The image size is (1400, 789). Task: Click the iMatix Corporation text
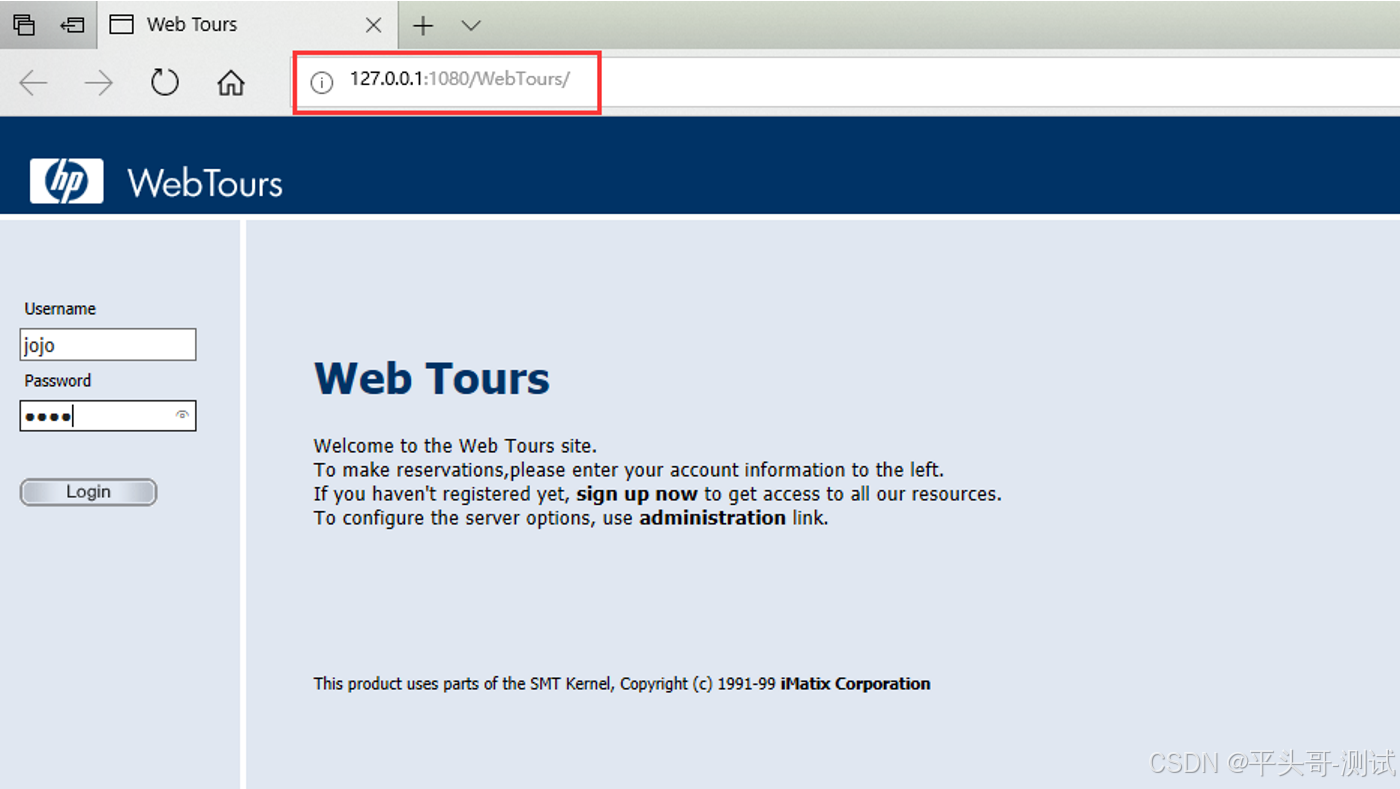(x=855, y=684)
